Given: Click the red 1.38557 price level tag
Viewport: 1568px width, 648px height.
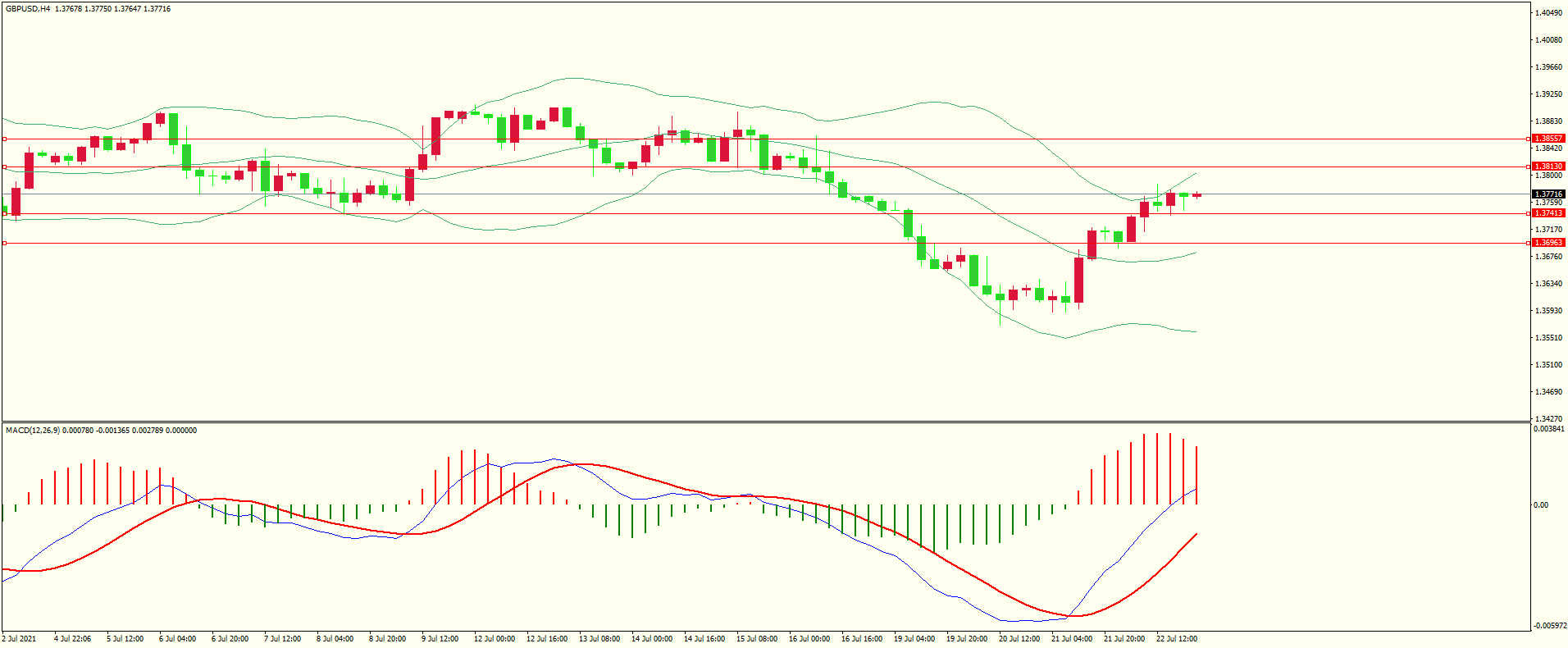Looking at the screenshot, I should tap(1548, 139).
